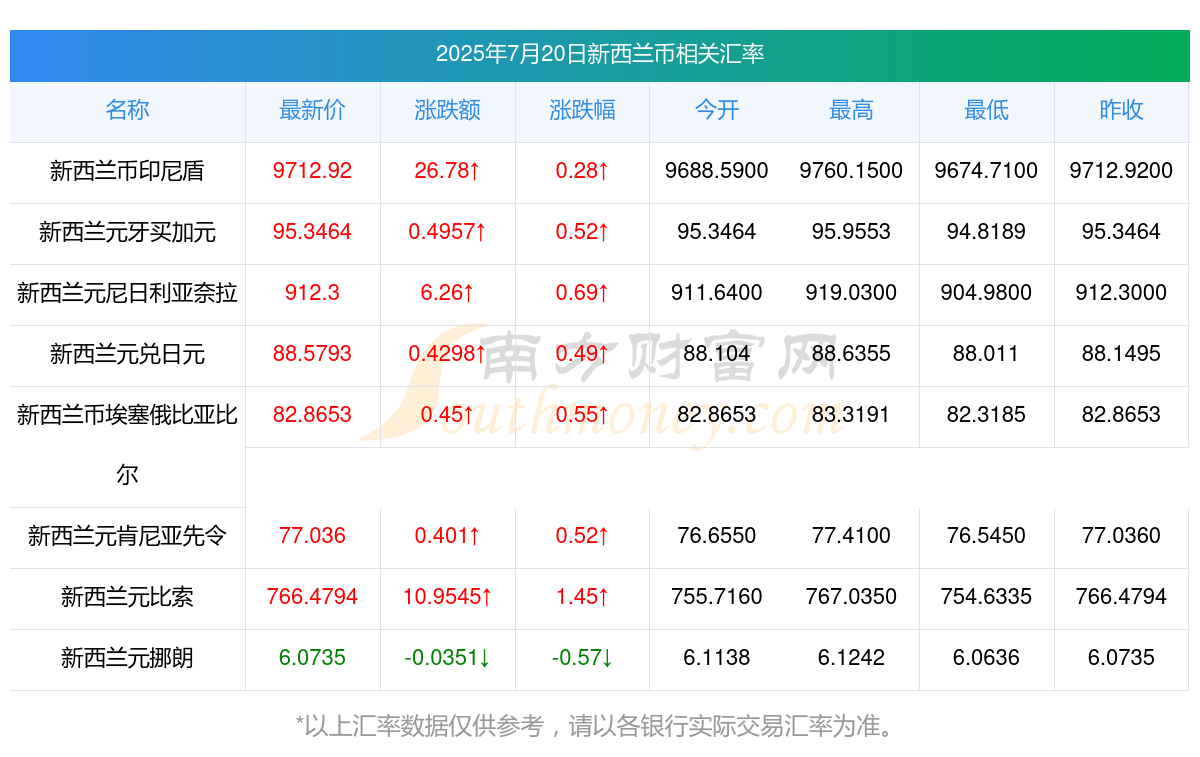Click the previous close 77.0360
The height and width of the screenshot is (757, 1200).
tap(1121, 536)
